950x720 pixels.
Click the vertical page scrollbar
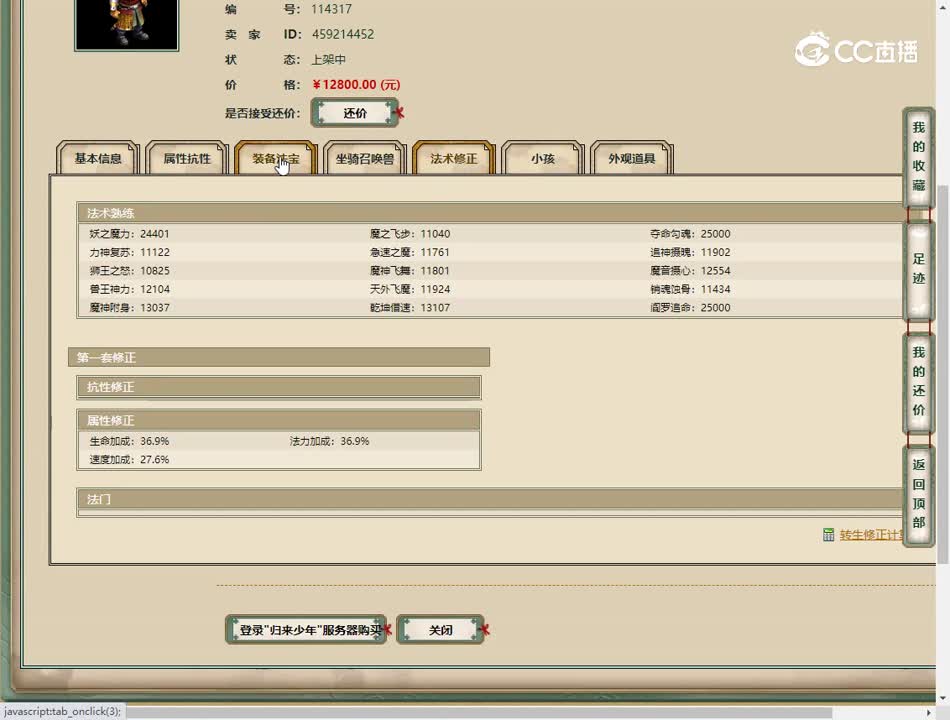click(x=942, y=373)
